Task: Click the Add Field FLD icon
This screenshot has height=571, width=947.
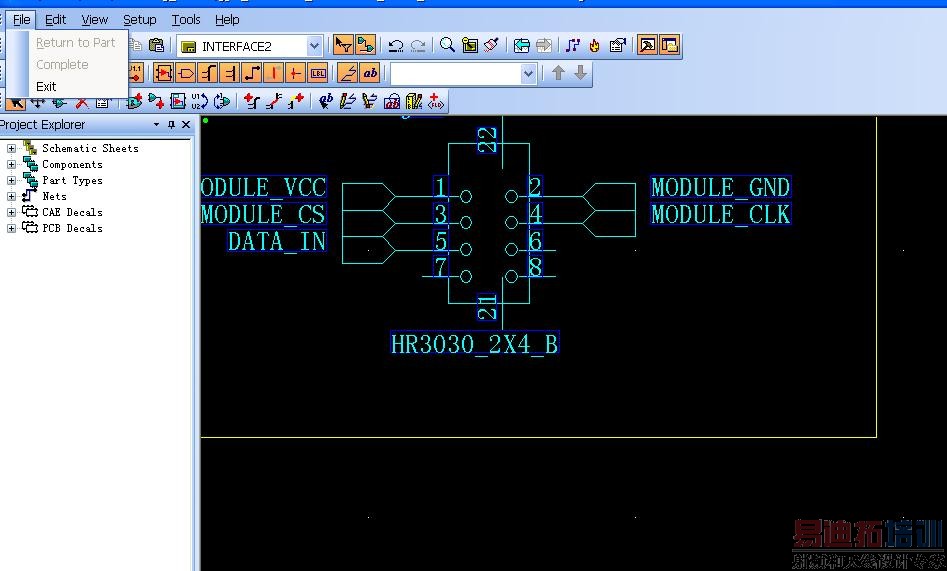Action: pyautogui.click(x=435, y=101)
